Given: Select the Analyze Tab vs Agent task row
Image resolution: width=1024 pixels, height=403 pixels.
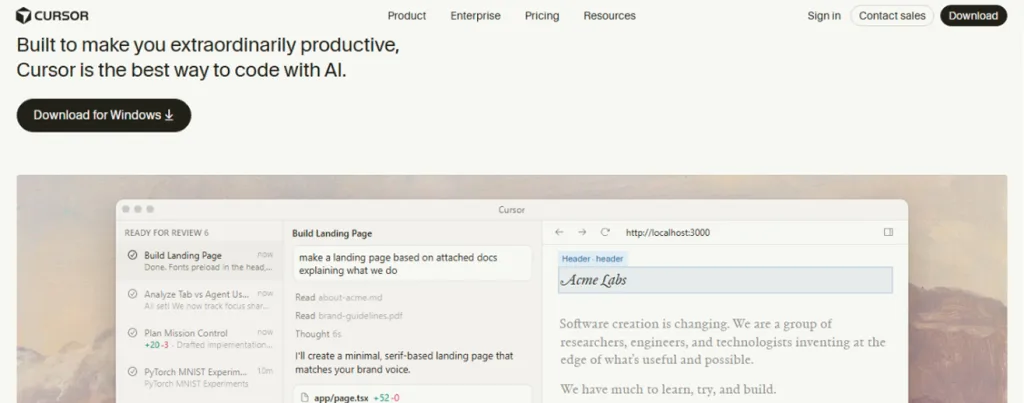Looking at the screenshot, I should click(200, 300).
